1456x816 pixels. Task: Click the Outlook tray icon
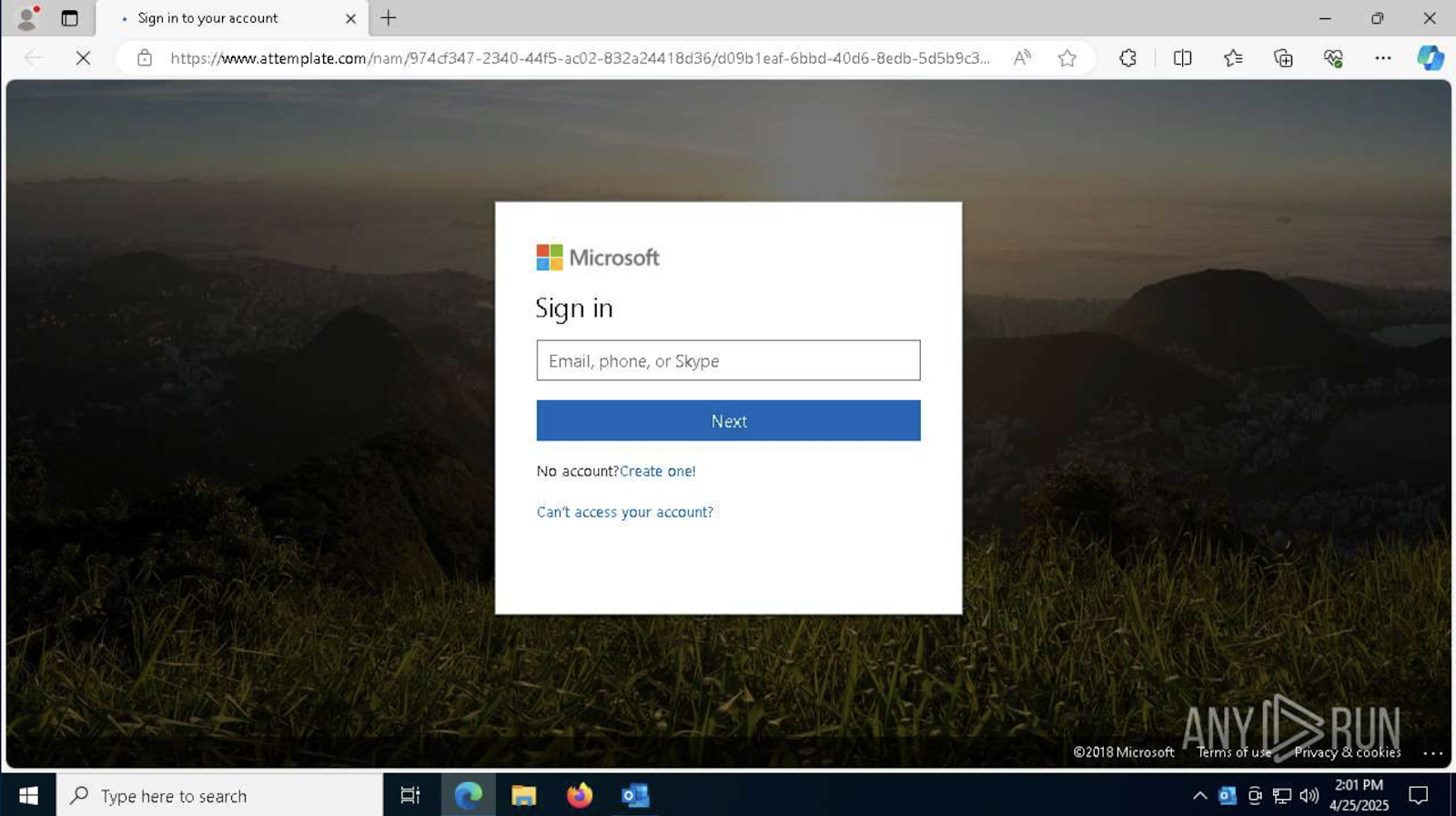click(x=1228, y=796)
